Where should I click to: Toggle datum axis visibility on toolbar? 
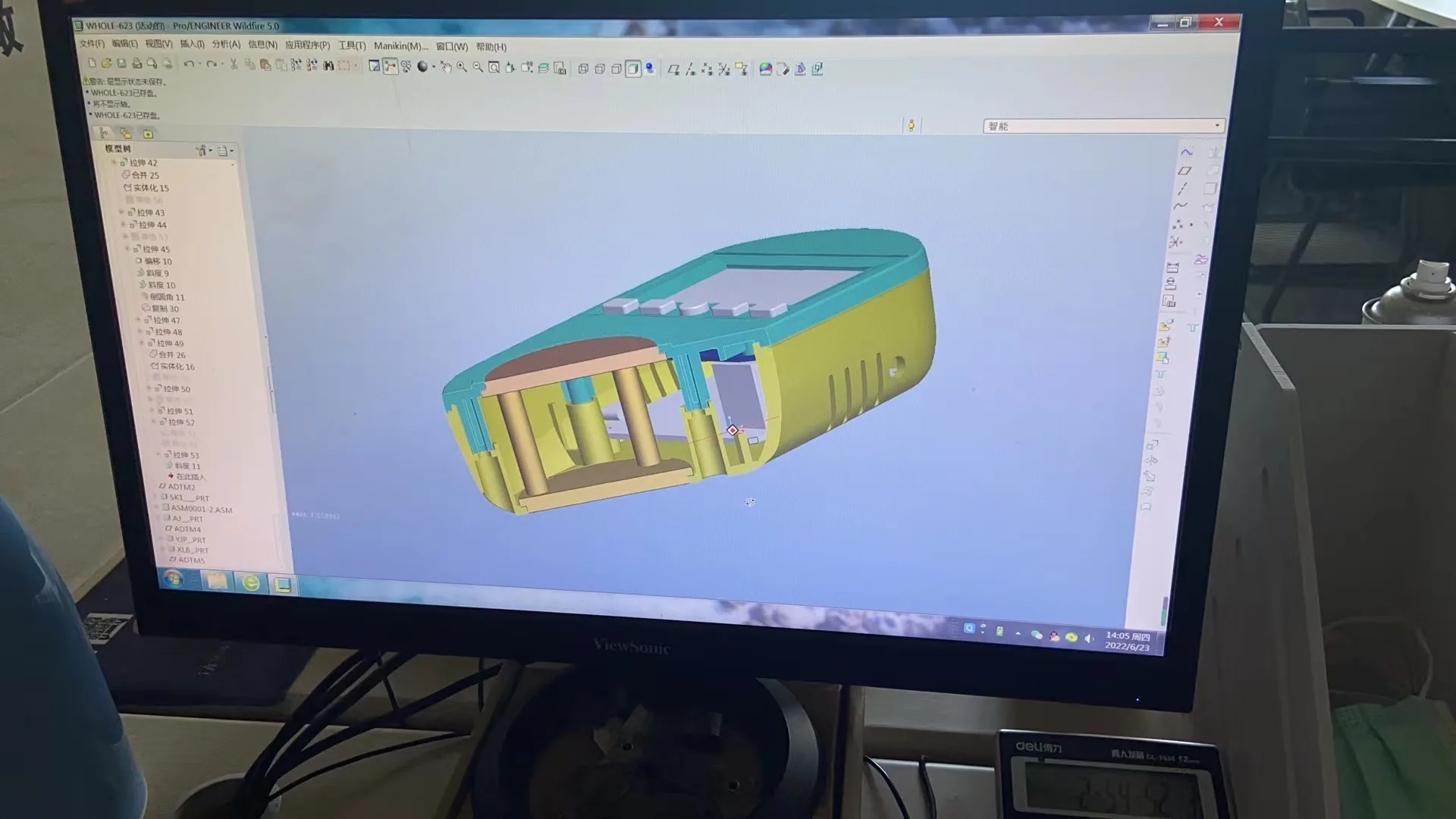[x=691, y=68]
